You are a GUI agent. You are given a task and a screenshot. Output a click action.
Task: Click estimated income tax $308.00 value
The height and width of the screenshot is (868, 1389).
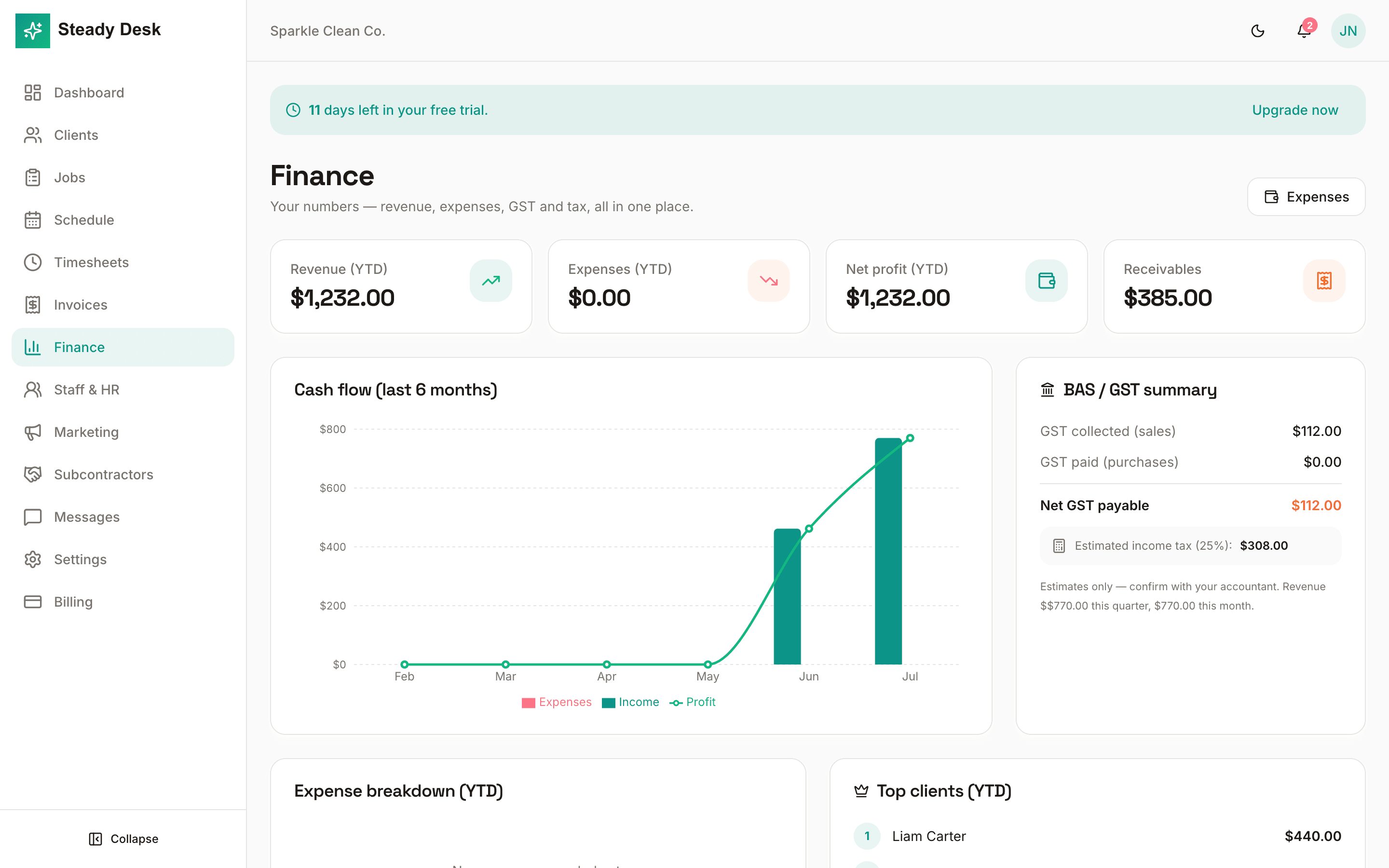(1263, 545)
